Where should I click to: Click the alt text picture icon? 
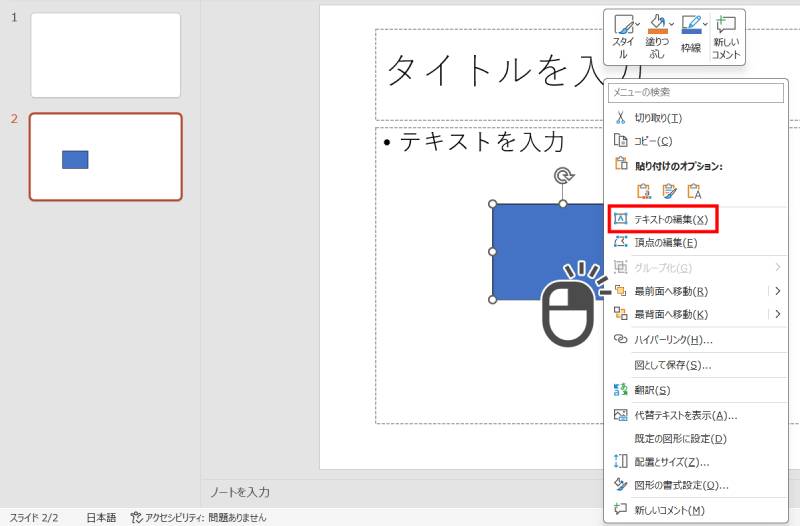(620, 415)
